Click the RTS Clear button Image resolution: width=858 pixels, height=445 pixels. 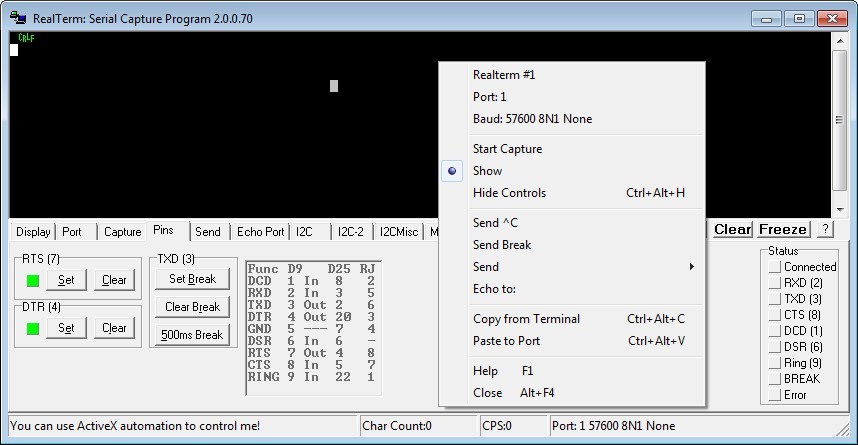click(x=114, y=280)
